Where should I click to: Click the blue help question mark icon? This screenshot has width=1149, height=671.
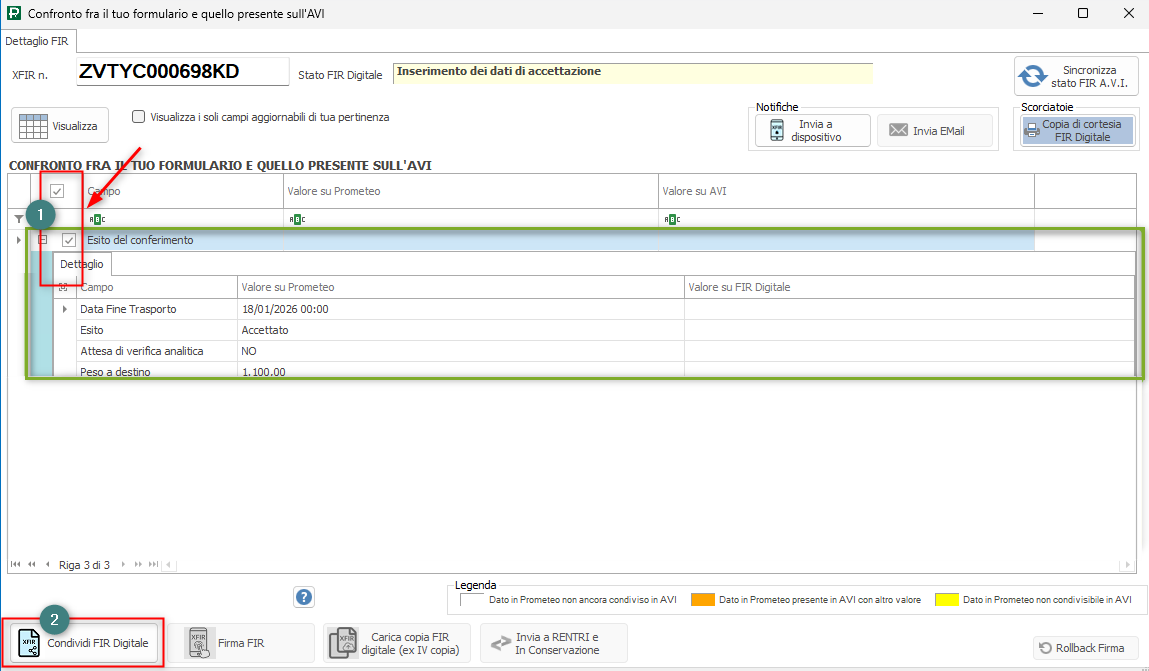305,597
